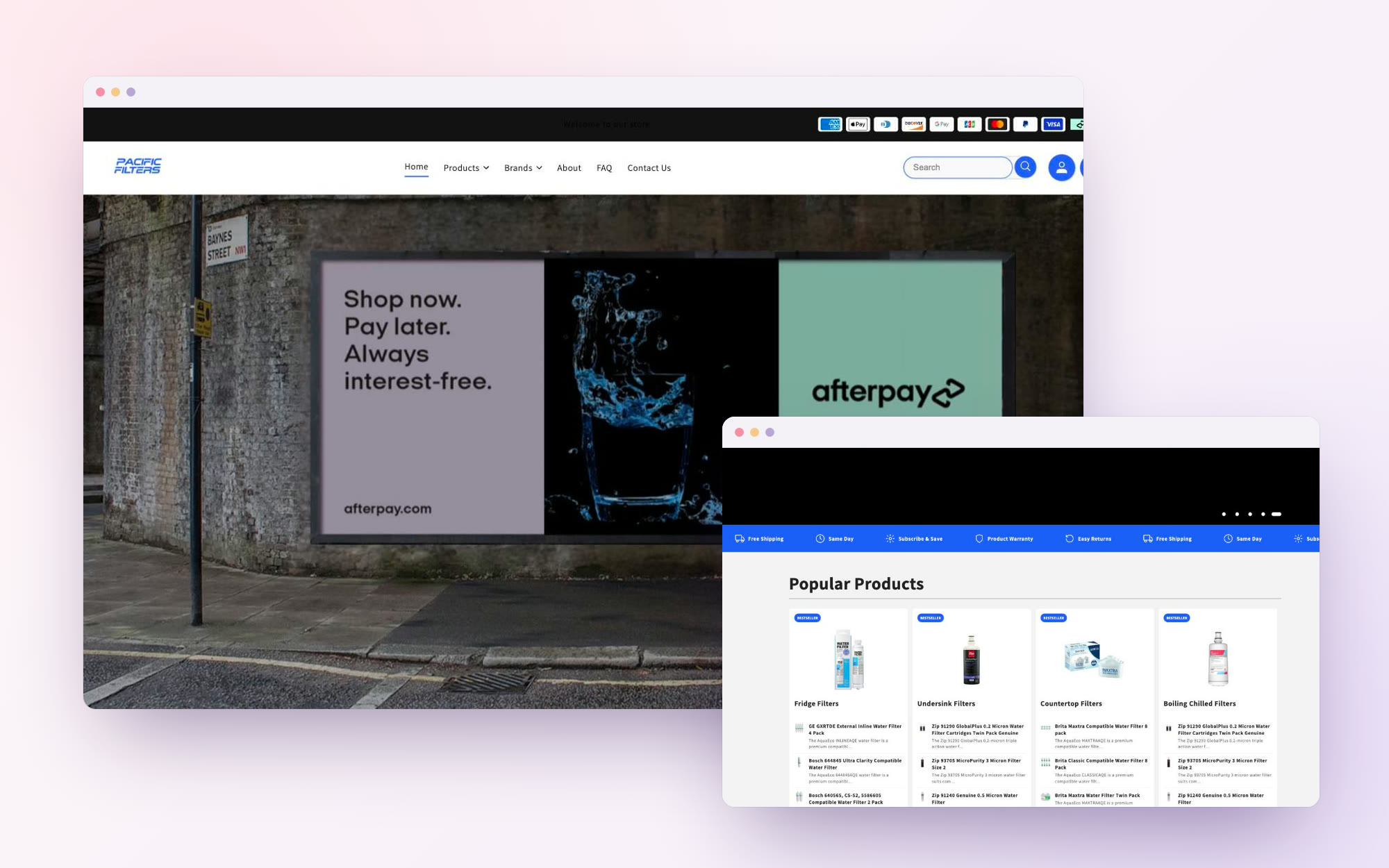Open the Fridge Filters category heading
Screen dimensions: 1389x868
tap(816, 703)
